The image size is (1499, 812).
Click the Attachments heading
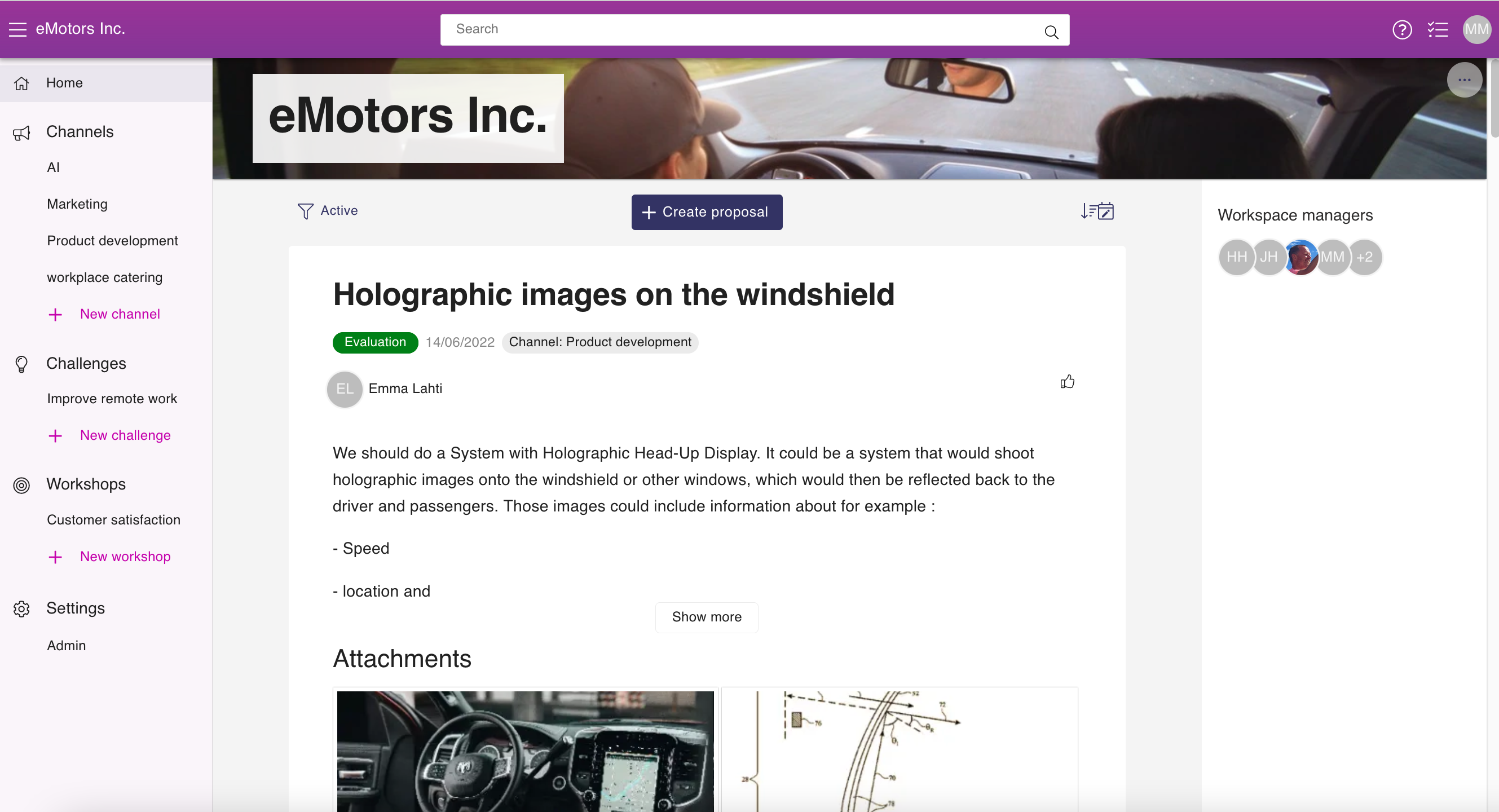pyautogui.click(x=402, y=660)
